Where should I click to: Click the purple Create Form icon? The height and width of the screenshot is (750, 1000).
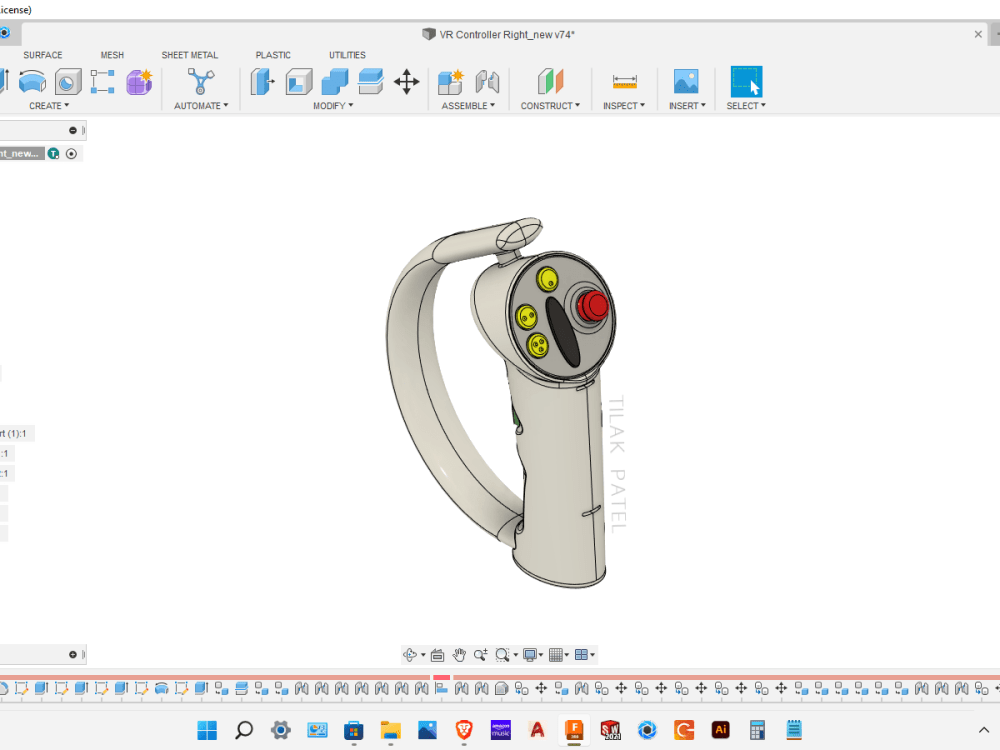[x=139, y=82]
